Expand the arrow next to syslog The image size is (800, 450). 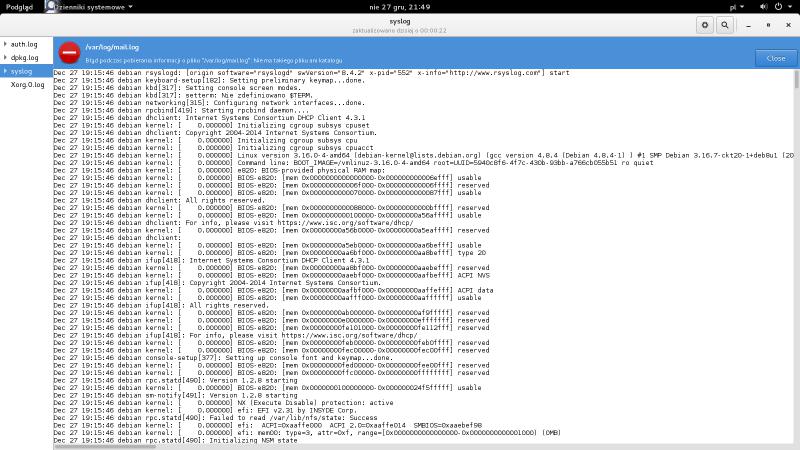(x=4, y=72)
